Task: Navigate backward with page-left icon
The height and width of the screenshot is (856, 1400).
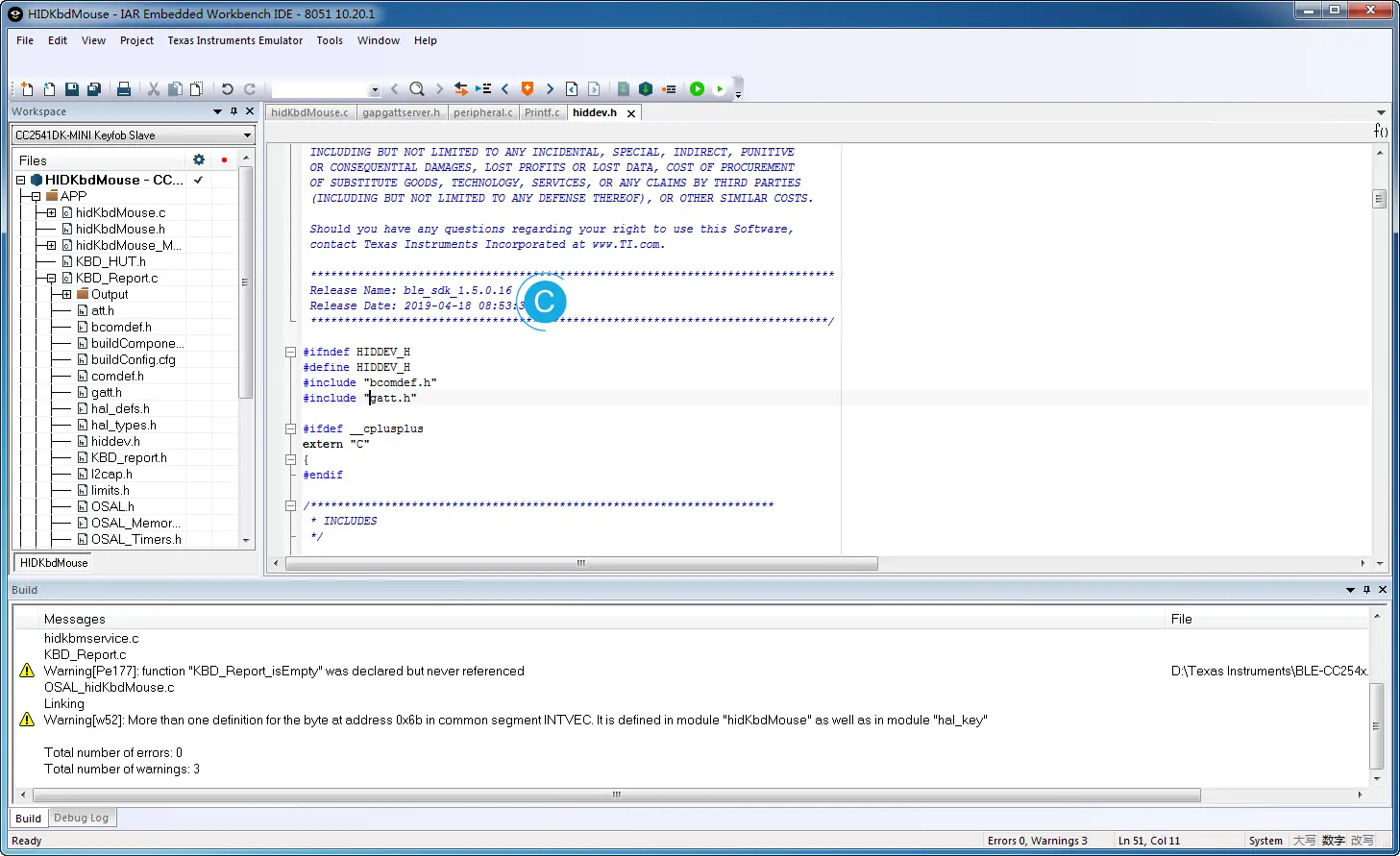Action: 572,89
